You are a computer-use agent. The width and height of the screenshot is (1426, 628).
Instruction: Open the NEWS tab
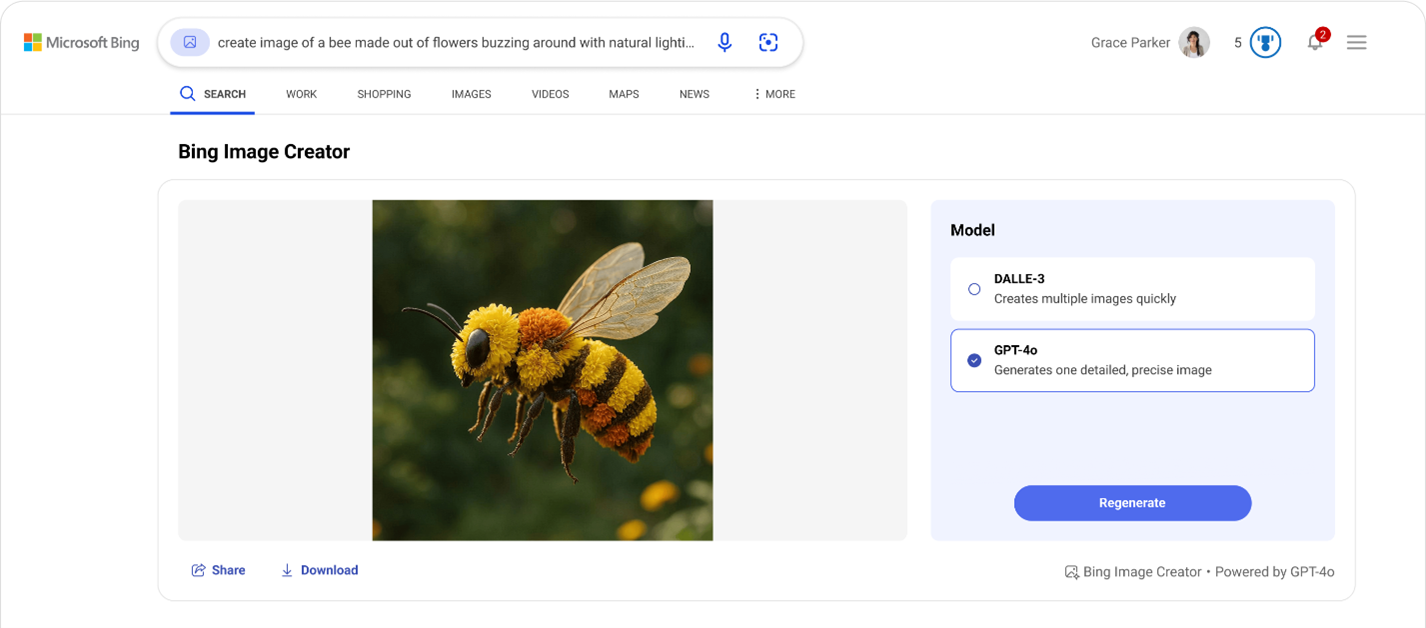pyautogui.click(x=694, y=93)
